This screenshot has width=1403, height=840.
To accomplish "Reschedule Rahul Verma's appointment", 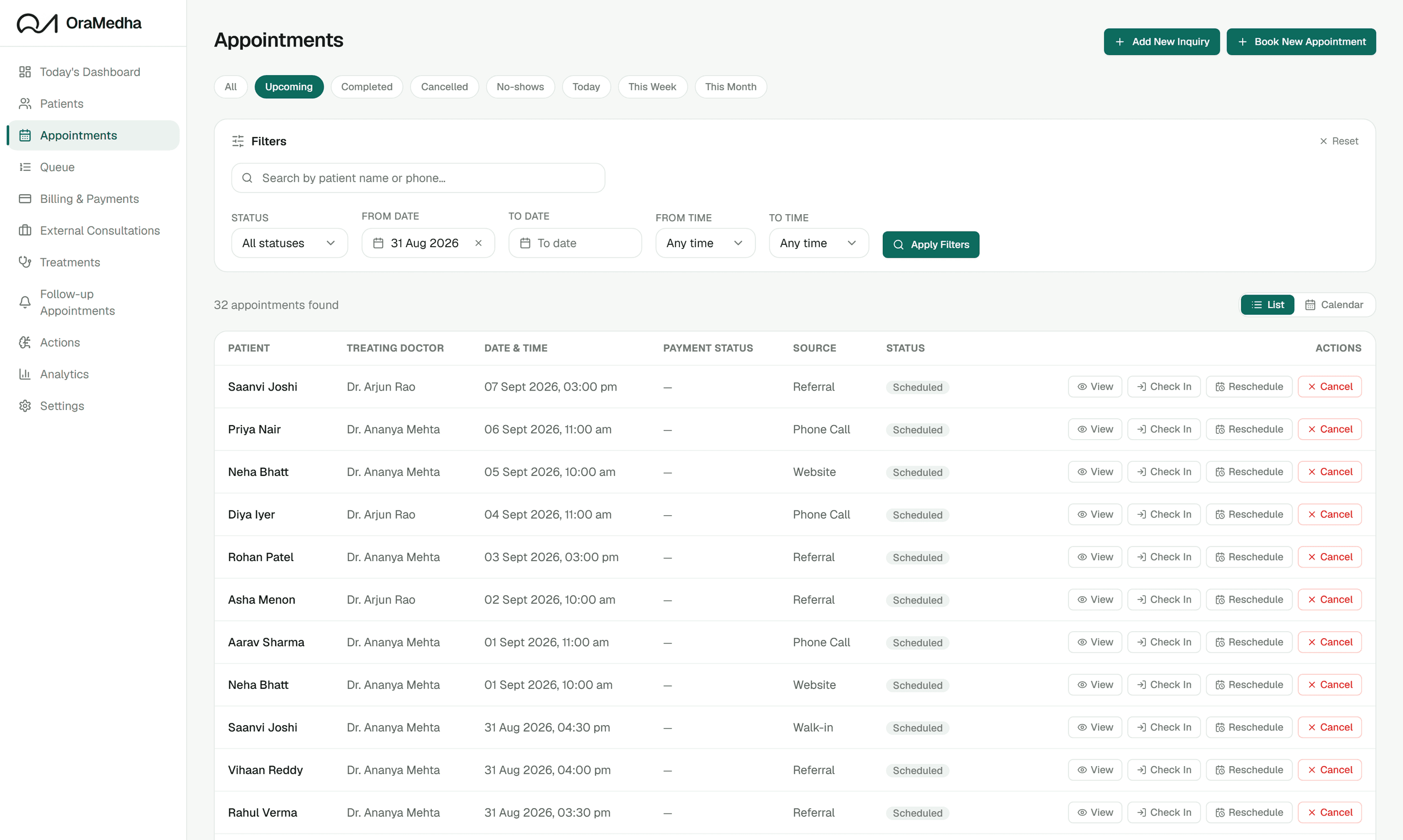I will (x=1249, y=812).
